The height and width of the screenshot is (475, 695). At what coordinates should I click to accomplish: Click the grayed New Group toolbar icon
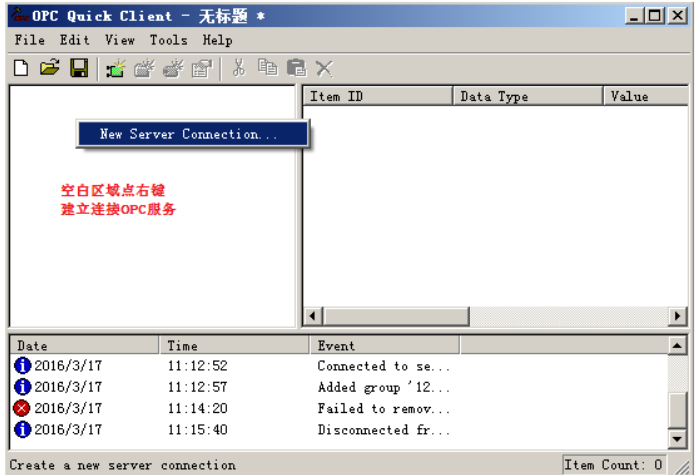click(x=144, y=69)
